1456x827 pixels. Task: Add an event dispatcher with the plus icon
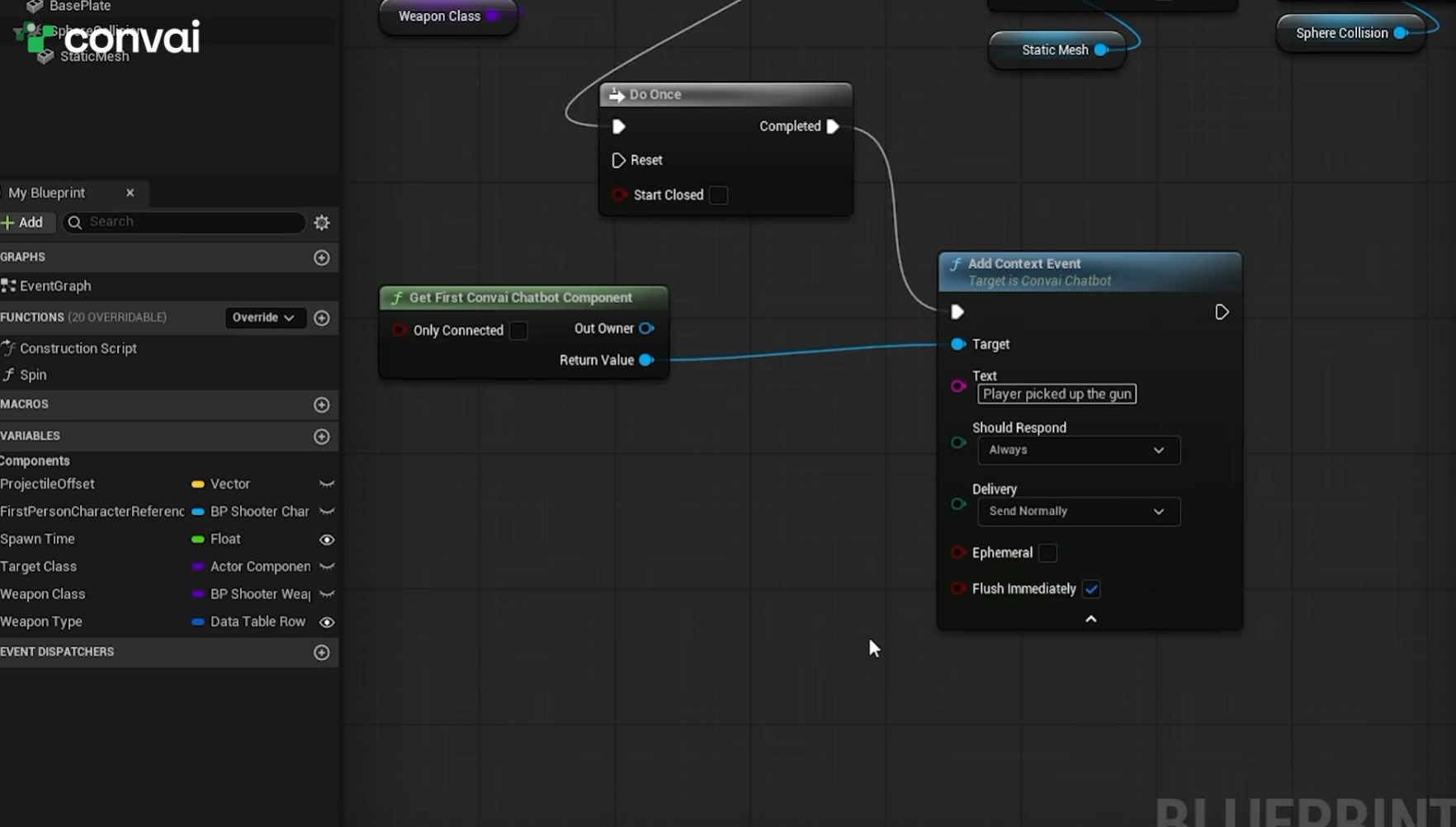pos(322,652)
